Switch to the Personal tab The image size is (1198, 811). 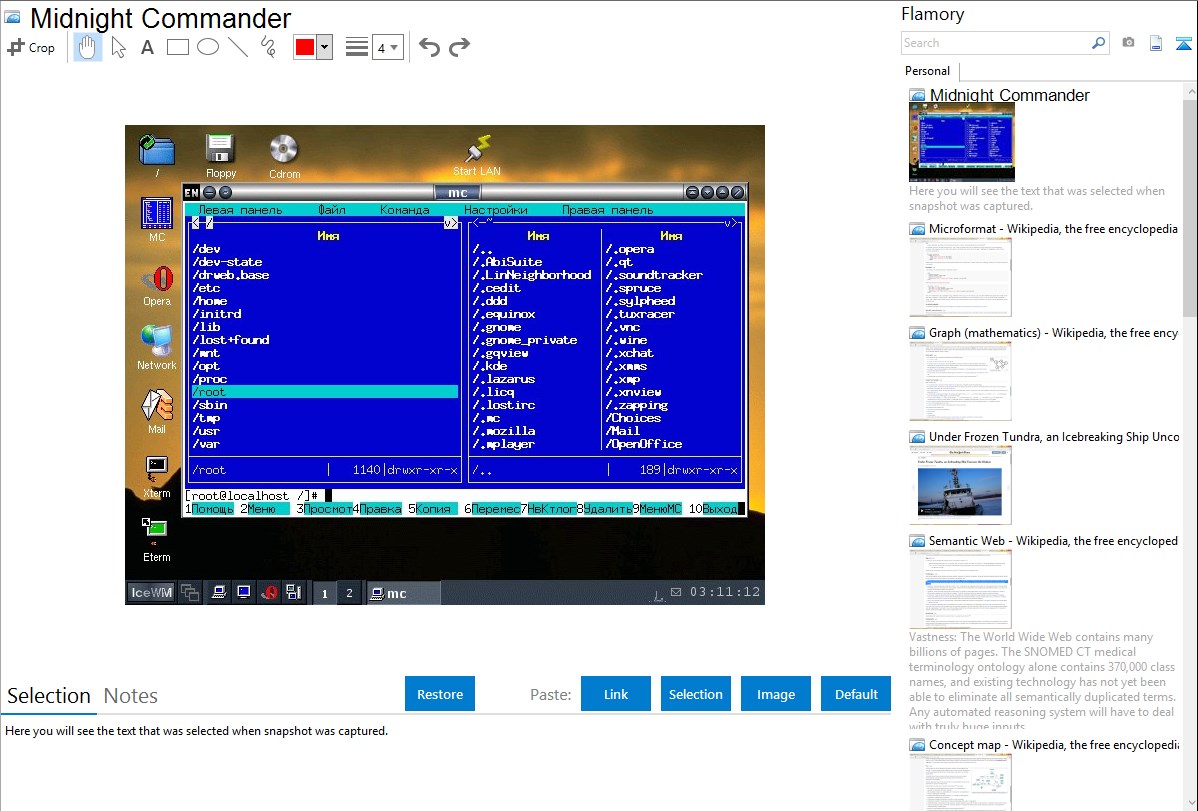pyautogui.click(x=928, y=71)
